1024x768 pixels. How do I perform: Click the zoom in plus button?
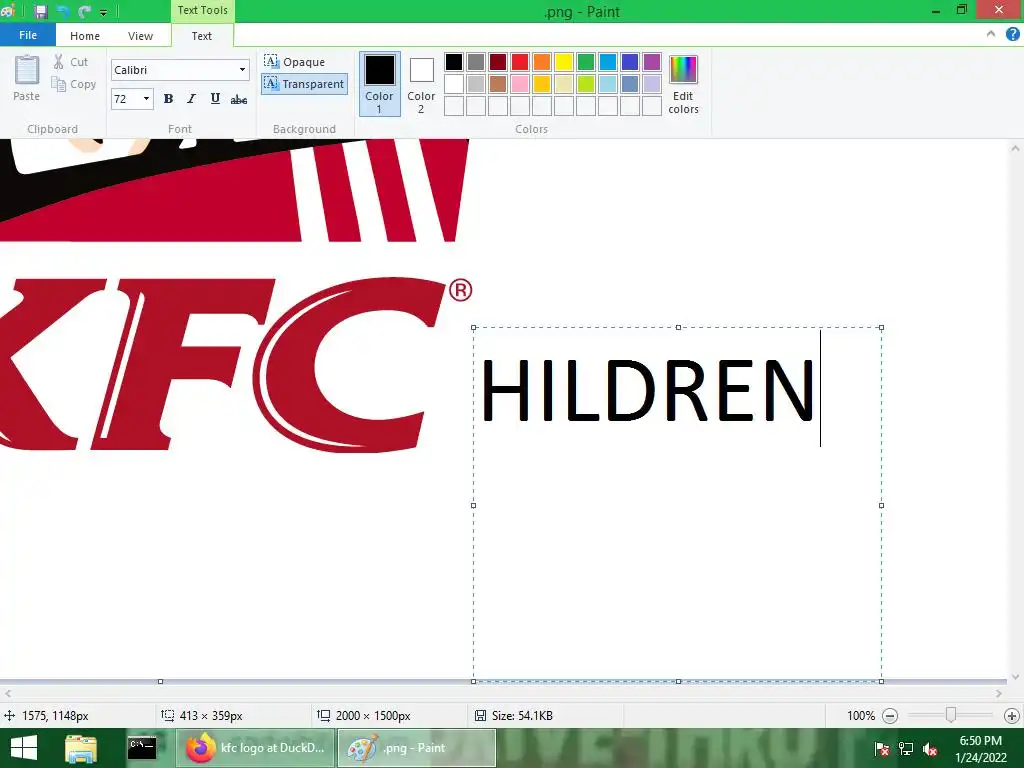[1012, 716]
